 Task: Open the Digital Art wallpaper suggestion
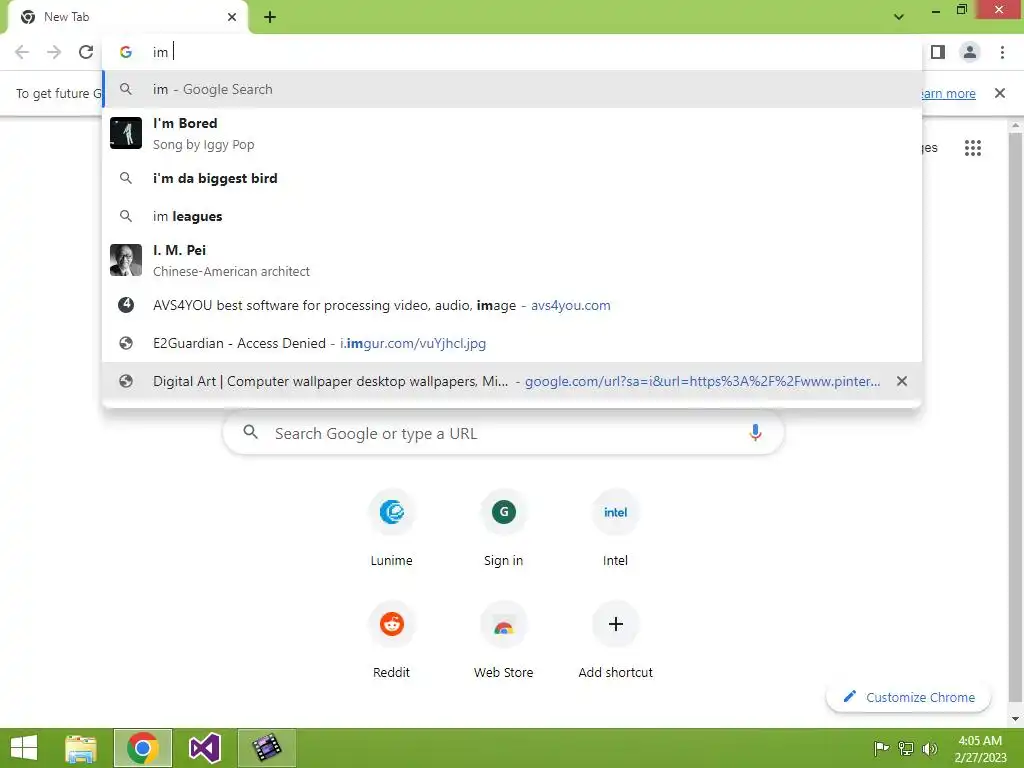[x=512, y=381]
